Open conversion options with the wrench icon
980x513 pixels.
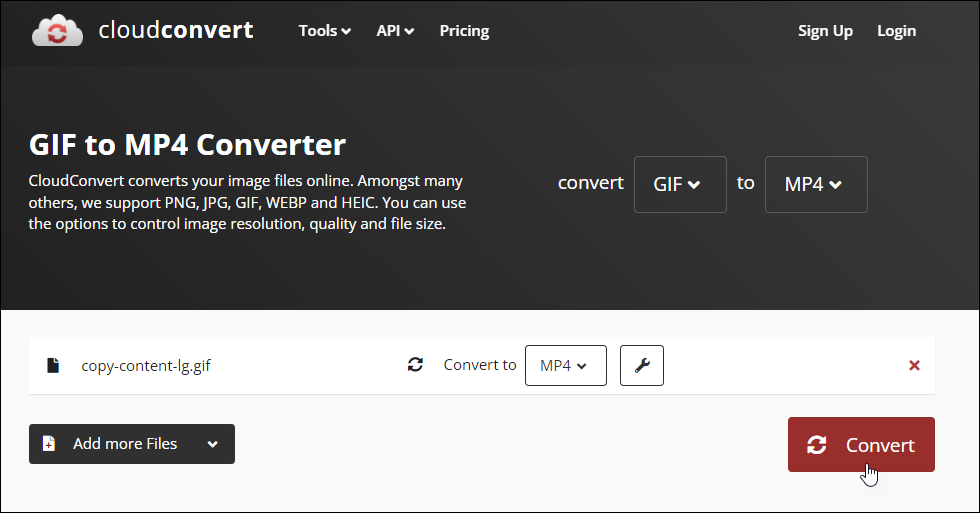(642, 366)
